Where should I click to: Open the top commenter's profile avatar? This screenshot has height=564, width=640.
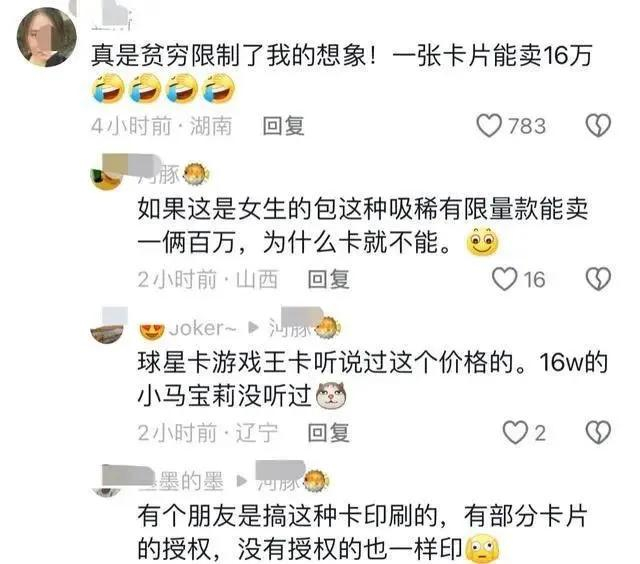(47, 37)
